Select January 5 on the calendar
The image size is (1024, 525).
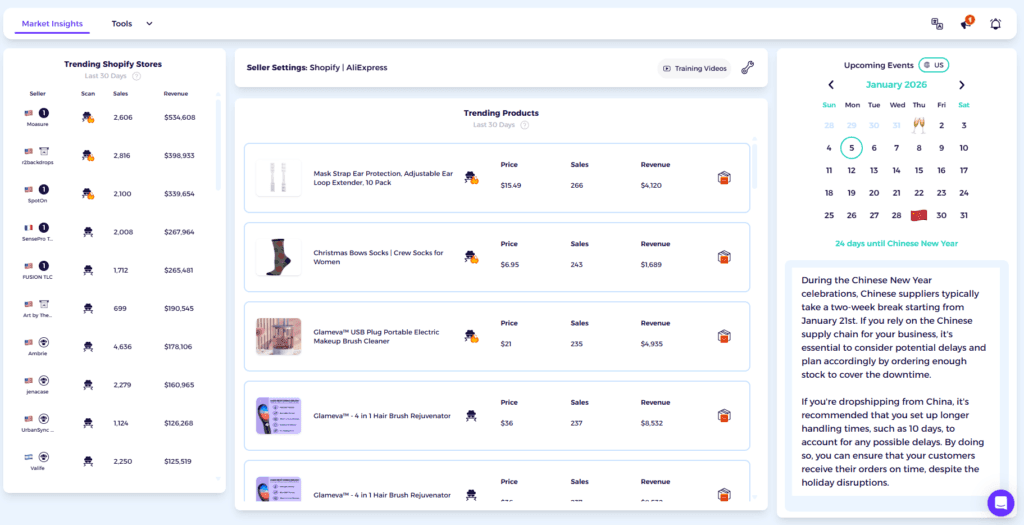851,148
